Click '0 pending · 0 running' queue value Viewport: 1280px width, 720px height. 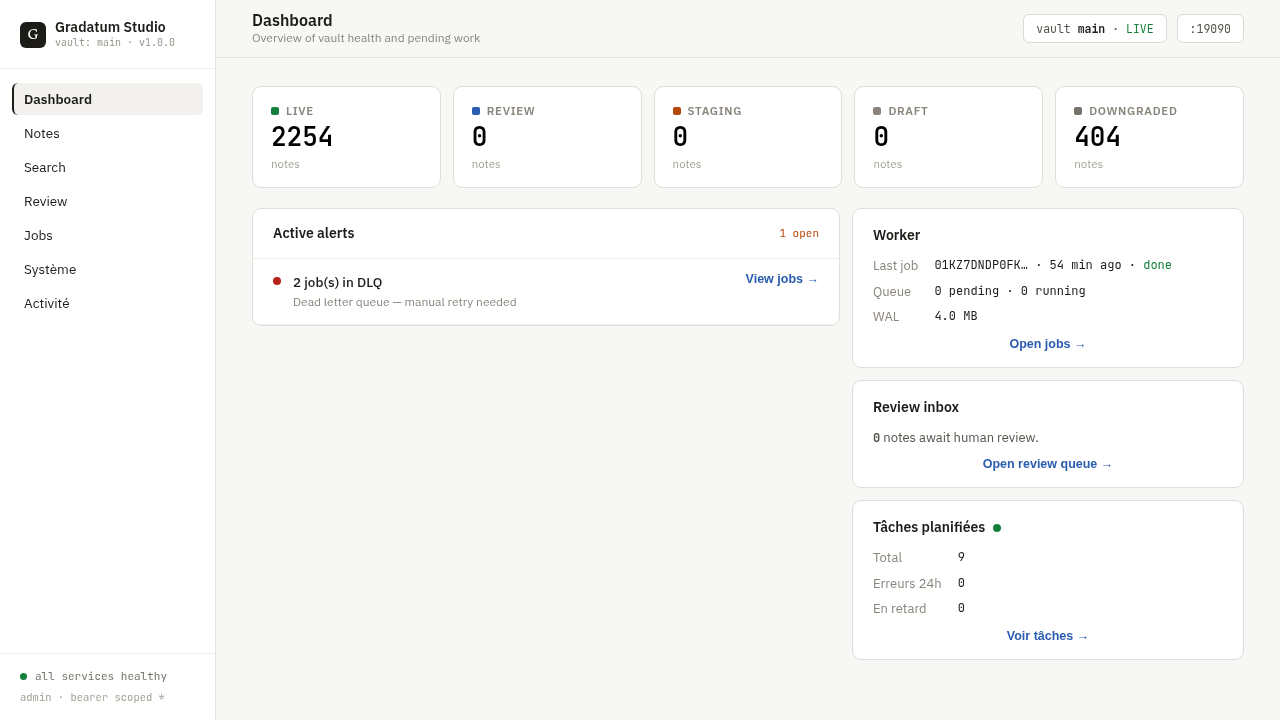tap(1010, 291)
